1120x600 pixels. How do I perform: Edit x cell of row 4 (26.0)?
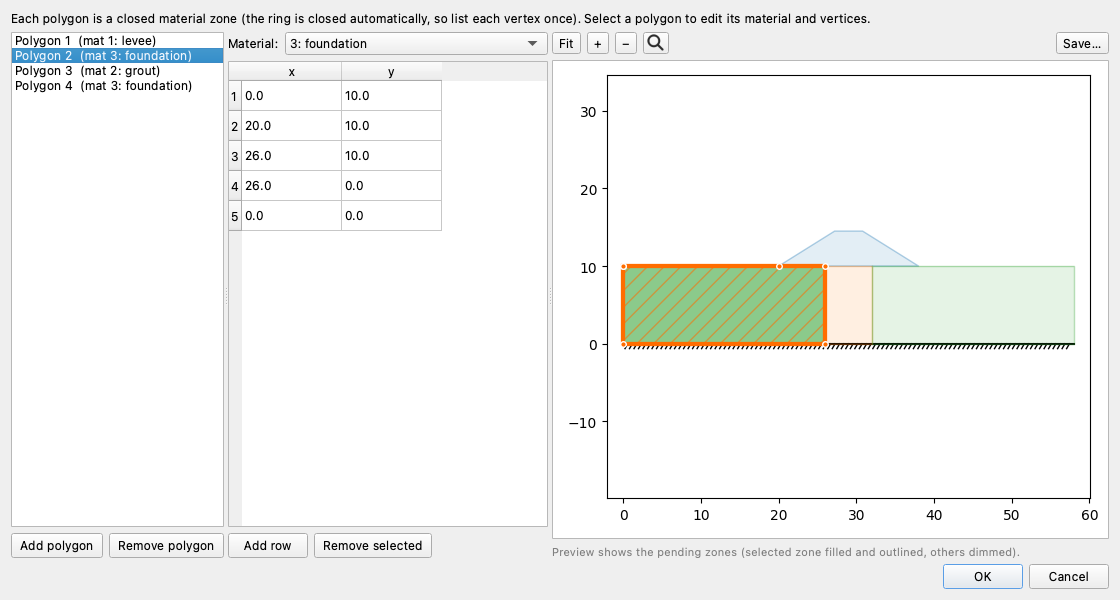point(291,186)
